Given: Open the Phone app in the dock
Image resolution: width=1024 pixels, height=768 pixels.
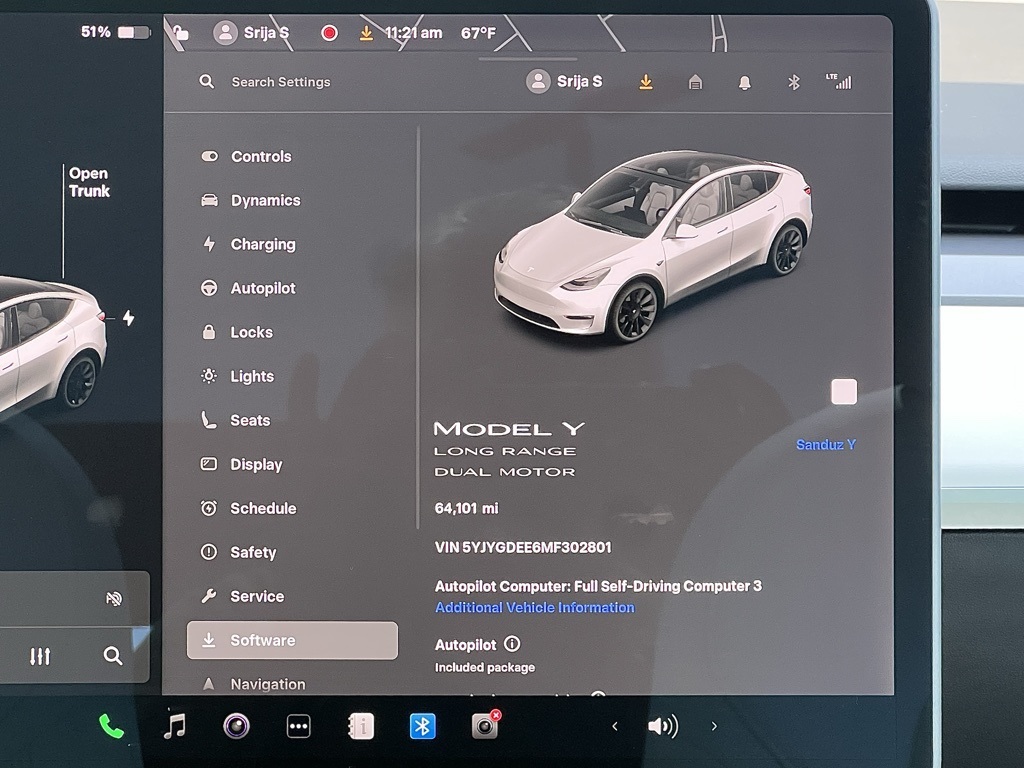Looking at the screenshot, I should (x=111, y=726).
